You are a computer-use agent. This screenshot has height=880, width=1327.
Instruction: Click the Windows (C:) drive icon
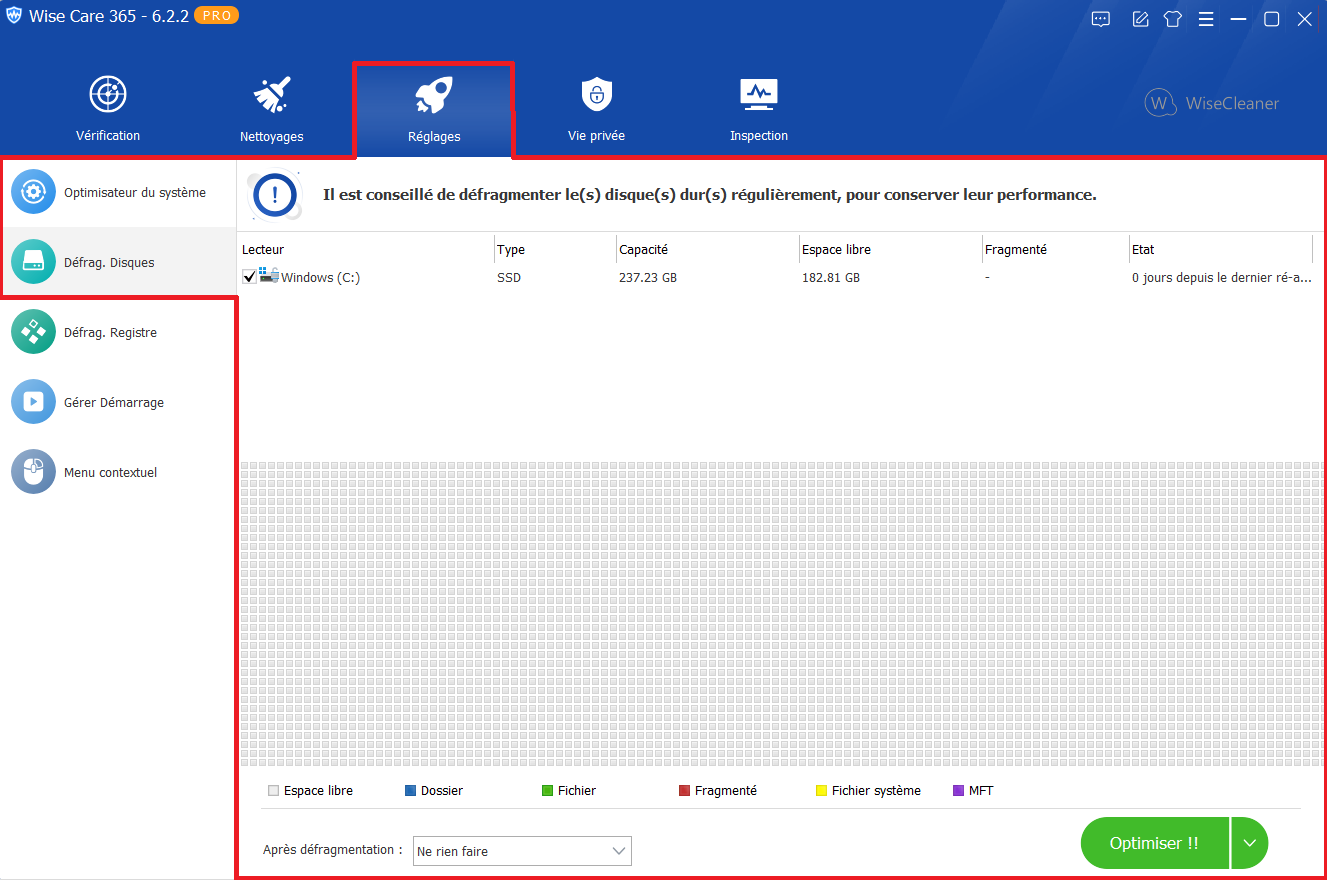(x=269, y=276)
